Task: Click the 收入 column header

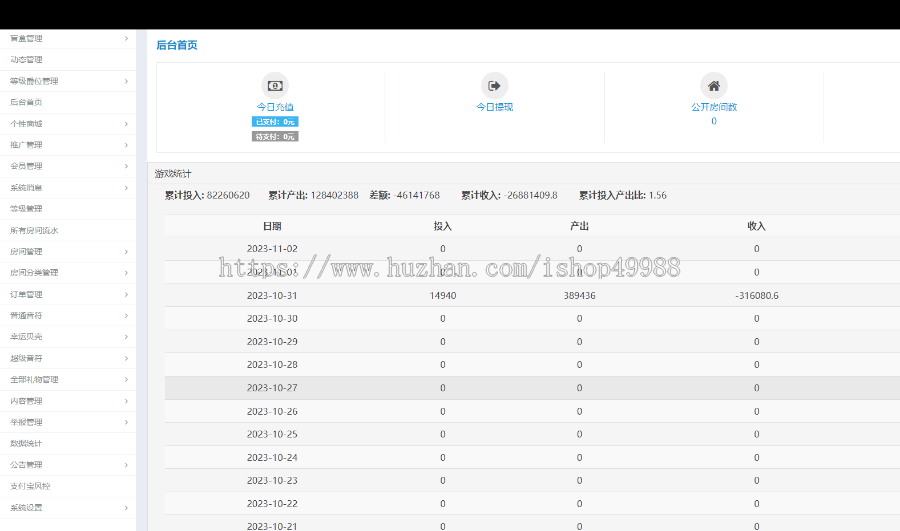Action: coord(757,226)
